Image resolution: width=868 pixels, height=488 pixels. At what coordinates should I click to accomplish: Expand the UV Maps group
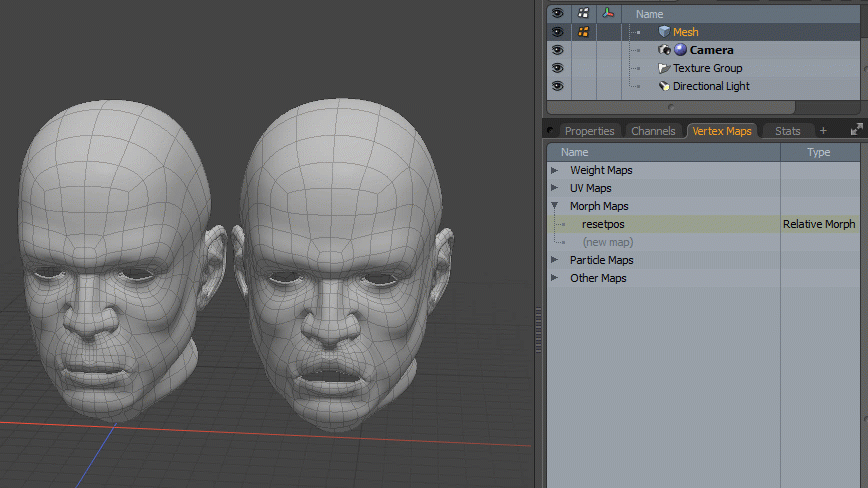click(x=555, y=188)
